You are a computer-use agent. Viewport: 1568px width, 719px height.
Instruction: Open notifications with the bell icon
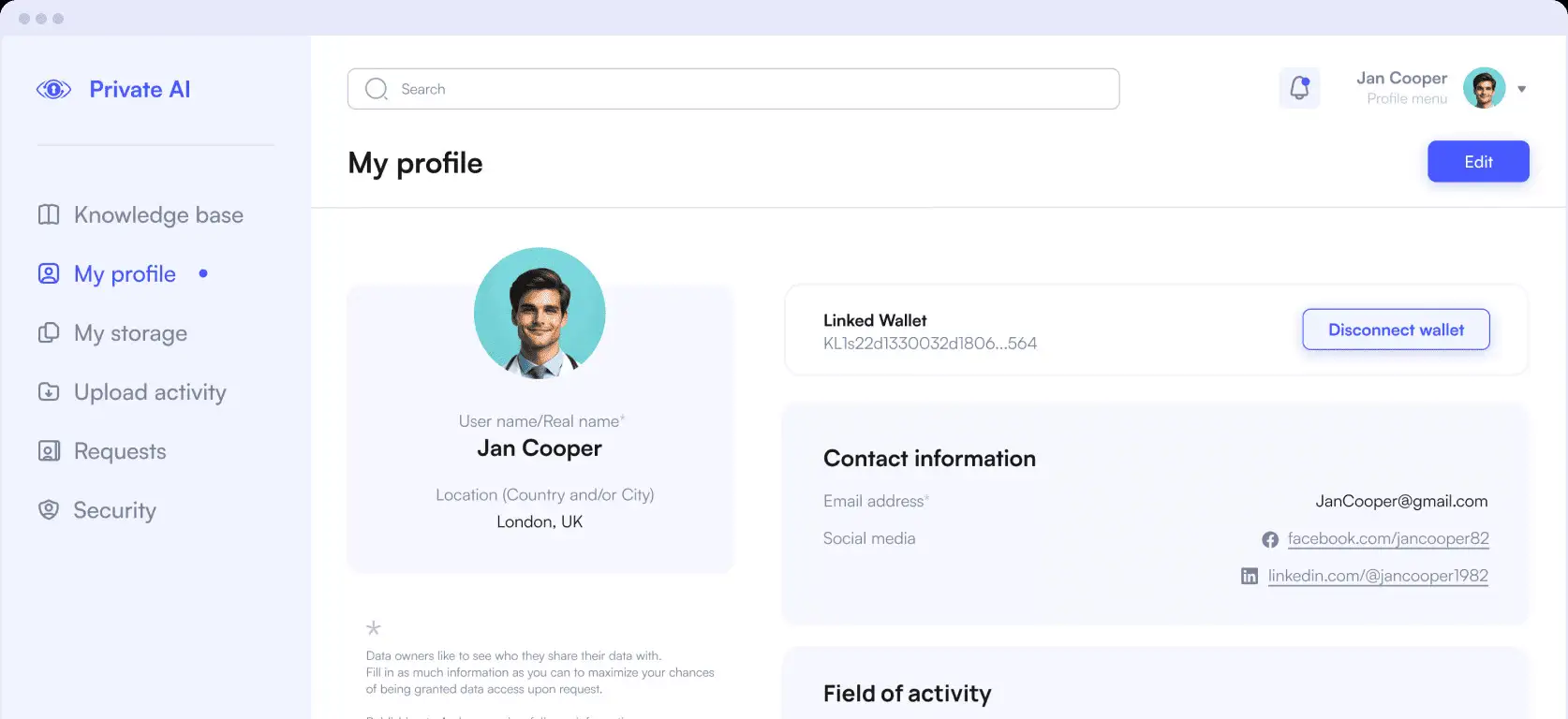coord(1299,88)
